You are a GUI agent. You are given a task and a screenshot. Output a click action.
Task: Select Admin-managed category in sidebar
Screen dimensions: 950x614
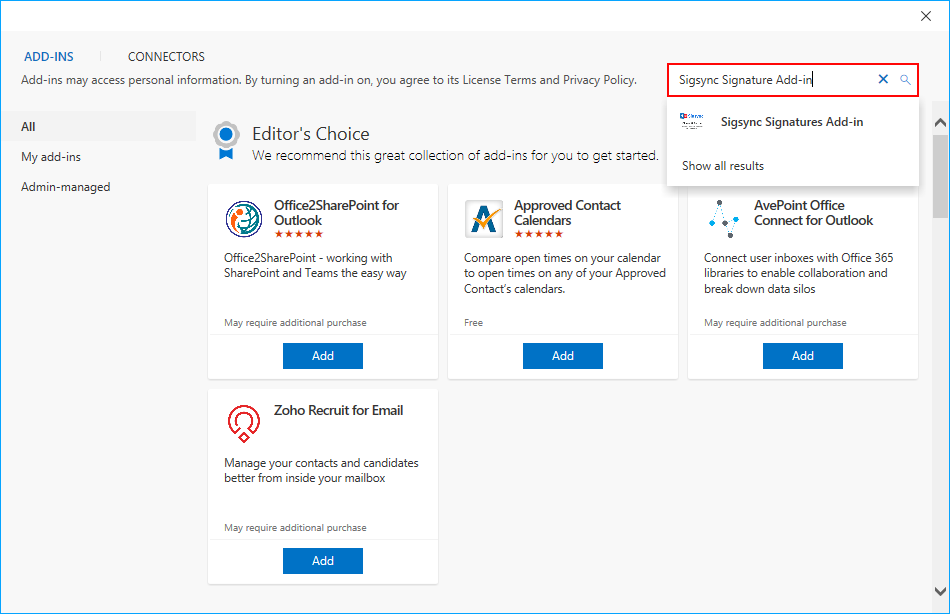click(66, 187)
